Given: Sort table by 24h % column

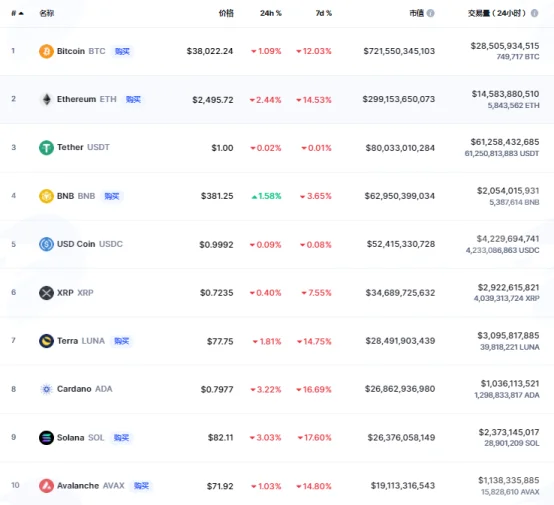Looking at the screenshot, I should pyautogui.click(x=271, y=13).
